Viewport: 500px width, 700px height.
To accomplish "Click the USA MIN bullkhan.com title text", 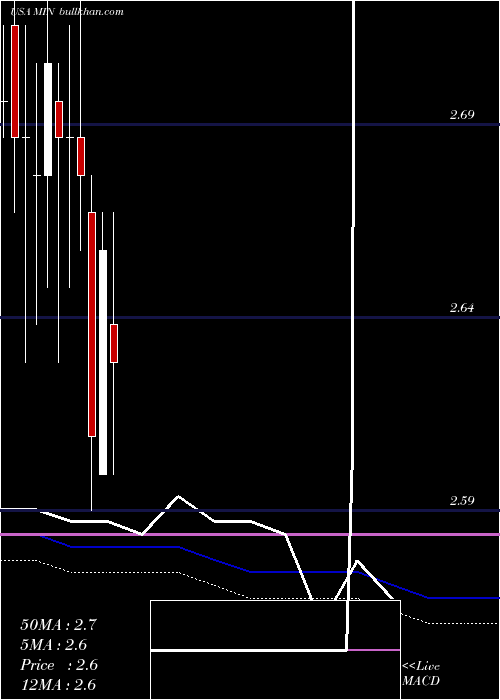I will coord(67,12).
